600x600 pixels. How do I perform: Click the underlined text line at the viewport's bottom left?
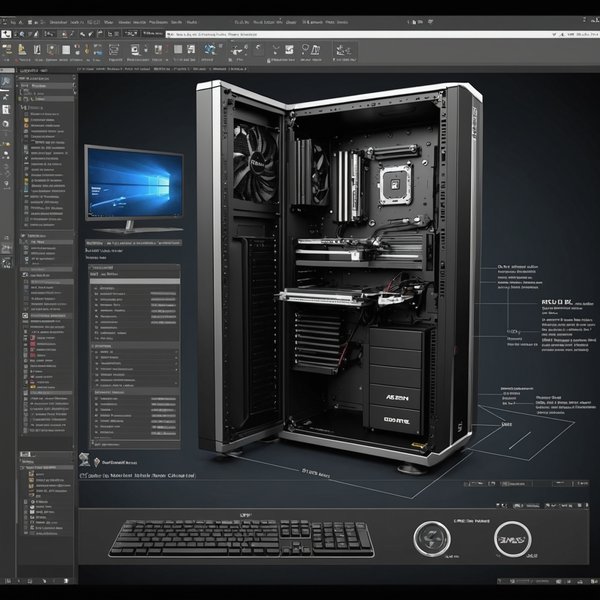[x=138, y=476]
